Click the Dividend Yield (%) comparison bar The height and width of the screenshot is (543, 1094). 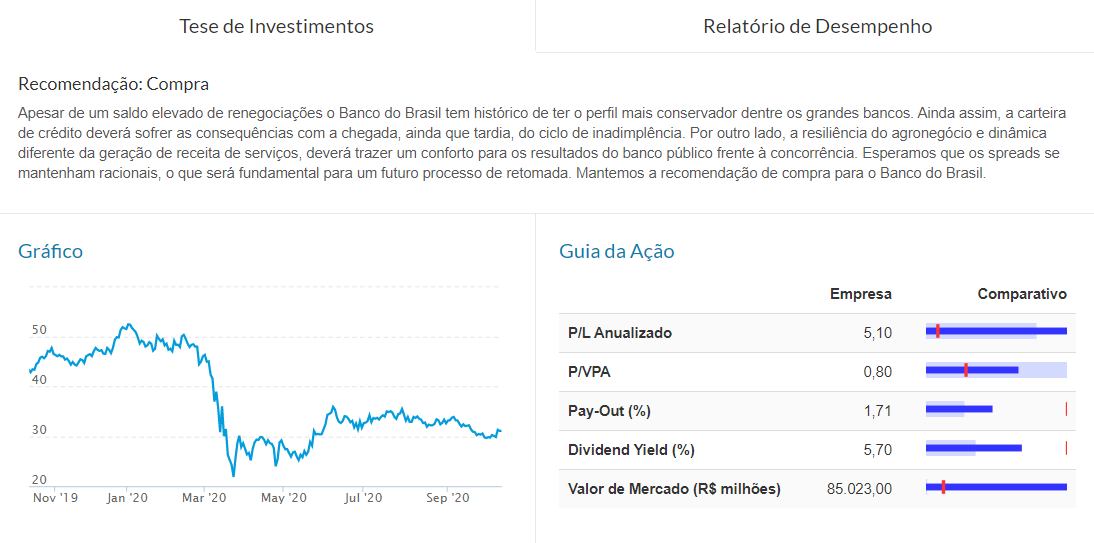tap(996, 448)
